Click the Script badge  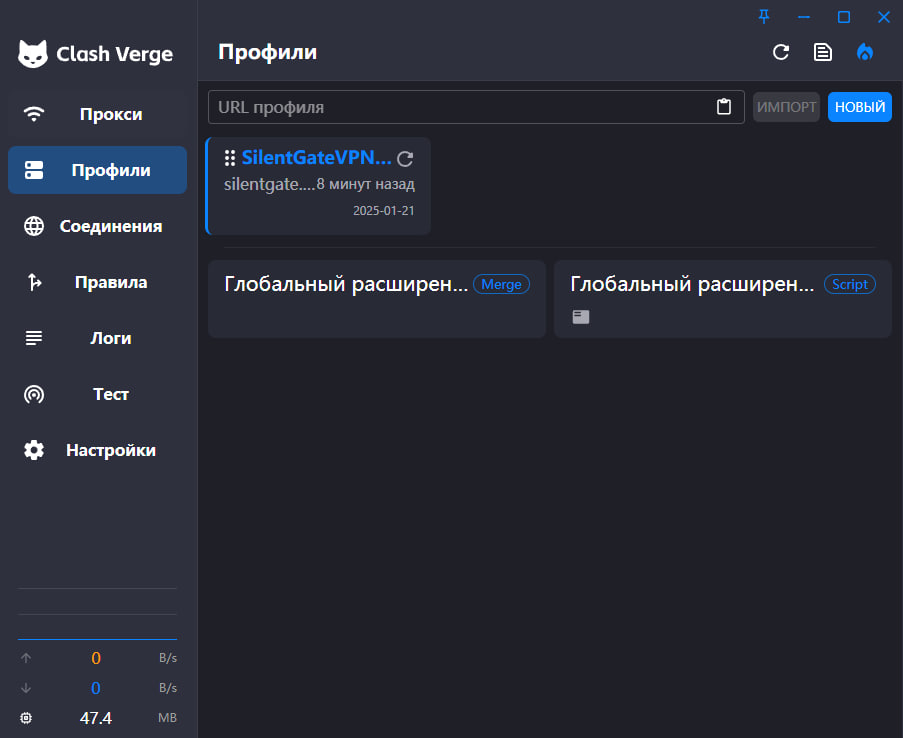849,284
